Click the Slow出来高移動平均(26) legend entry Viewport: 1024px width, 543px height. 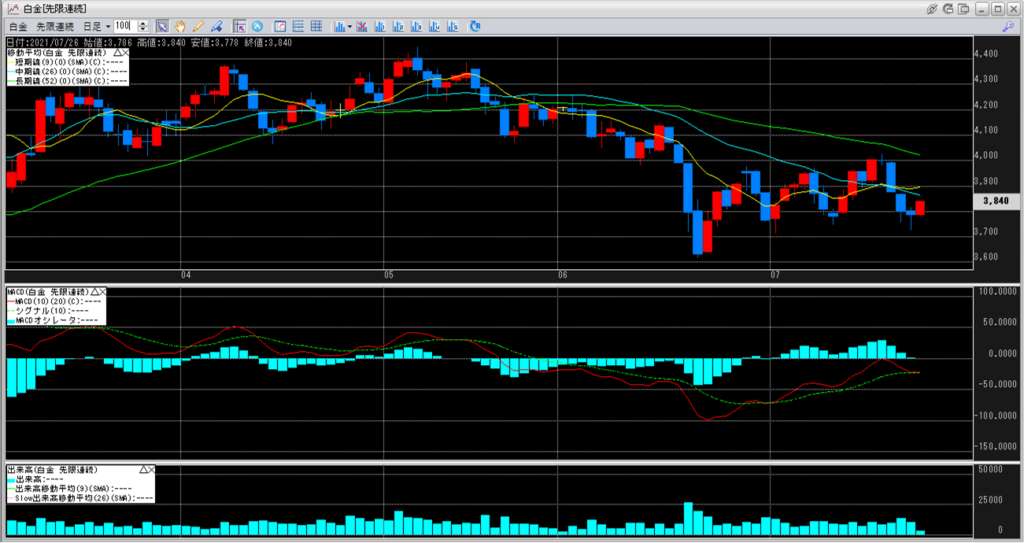[80, 498]
